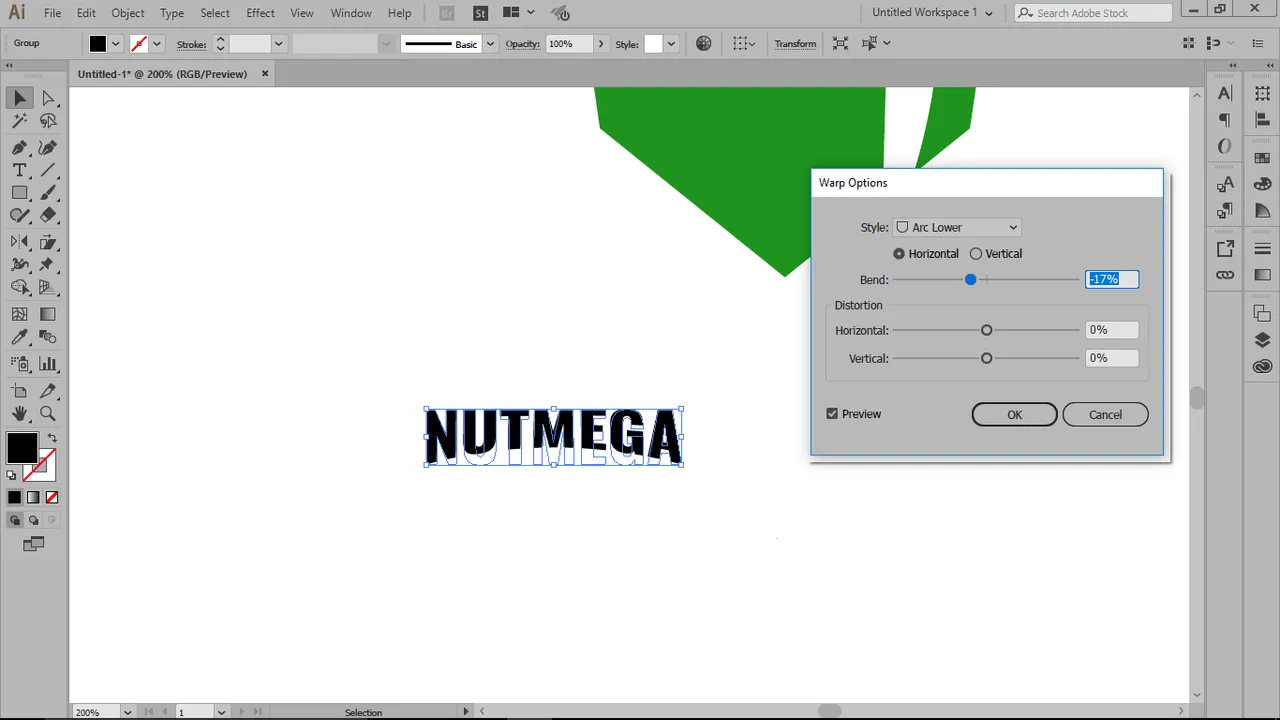Open the Color palette panel icon
1280x720 pixels.
coord(1262,184)
